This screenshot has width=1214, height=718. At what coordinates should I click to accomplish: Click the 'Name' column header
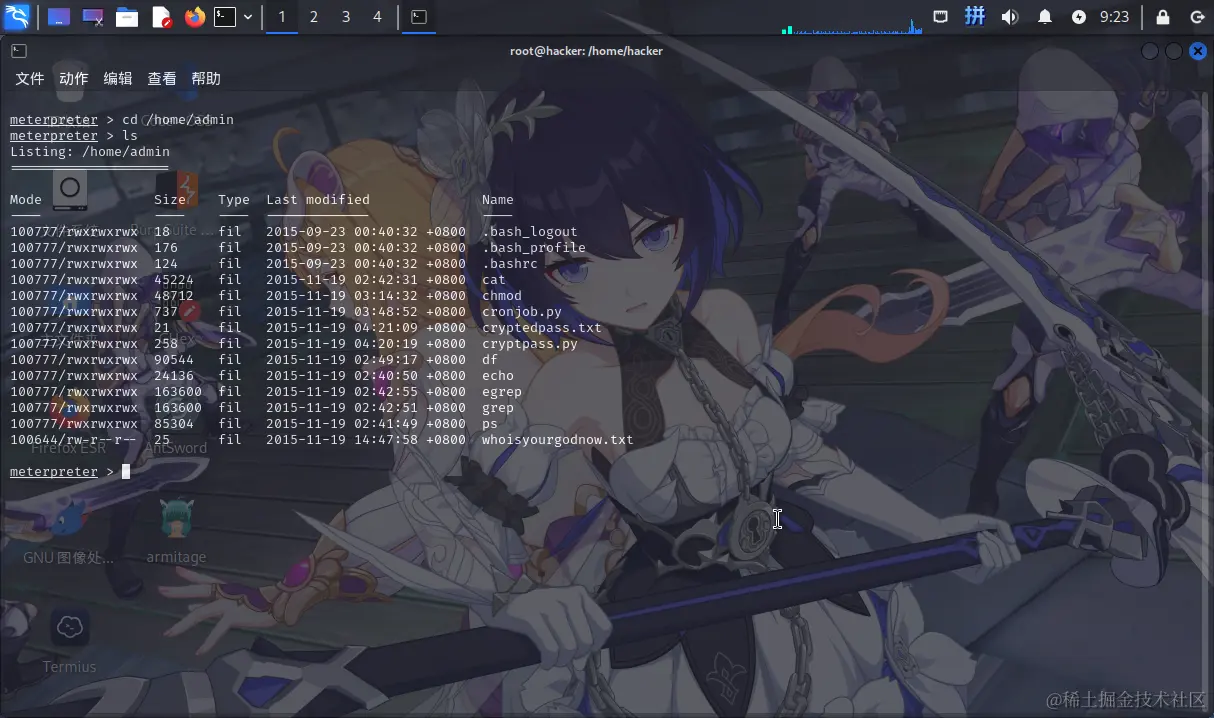(x=498, y=200)
